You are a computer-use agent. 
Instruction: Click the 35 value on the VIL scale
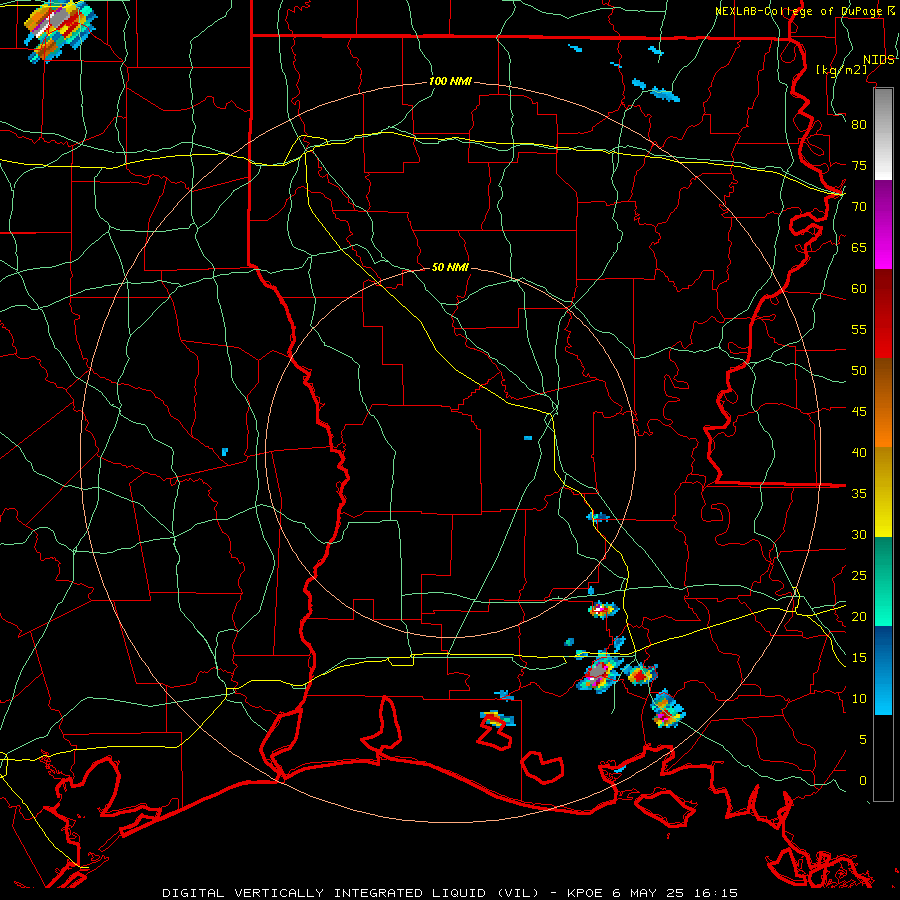pyautogui.click(x=859, y=494)
